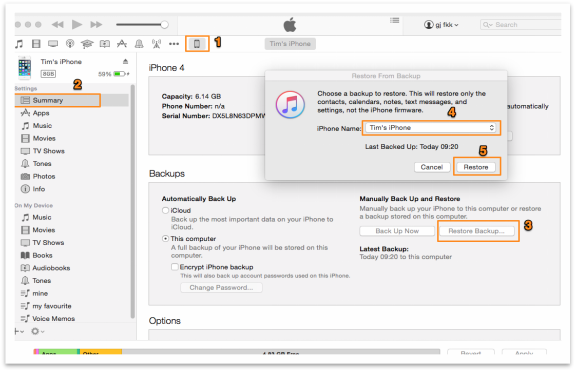Confirm Restore in the dialog
Image resolution: width=575 pixels, height=371 pixels.
point(476,167)
